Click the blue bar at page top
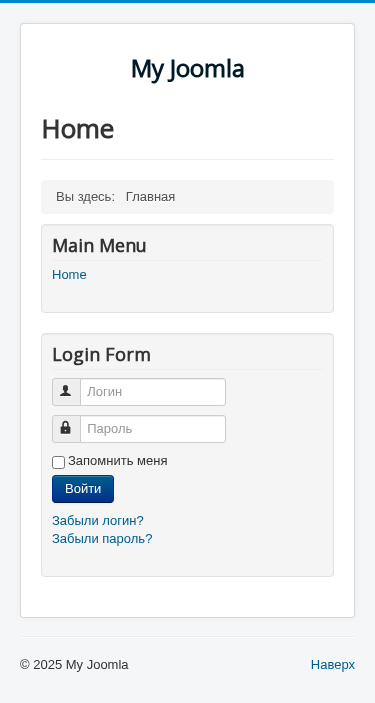 tap(188, 1)
